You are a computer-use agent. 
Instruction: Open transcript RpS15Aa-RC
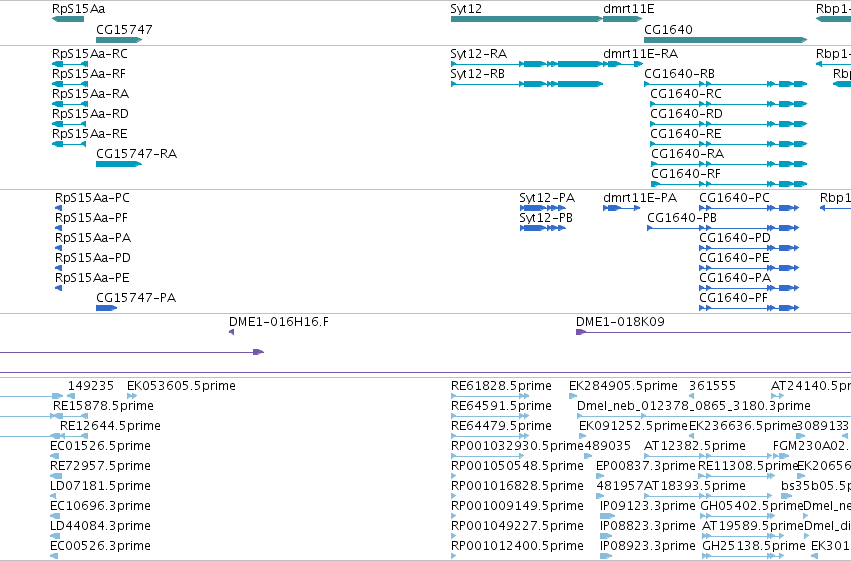coord(90,54)
